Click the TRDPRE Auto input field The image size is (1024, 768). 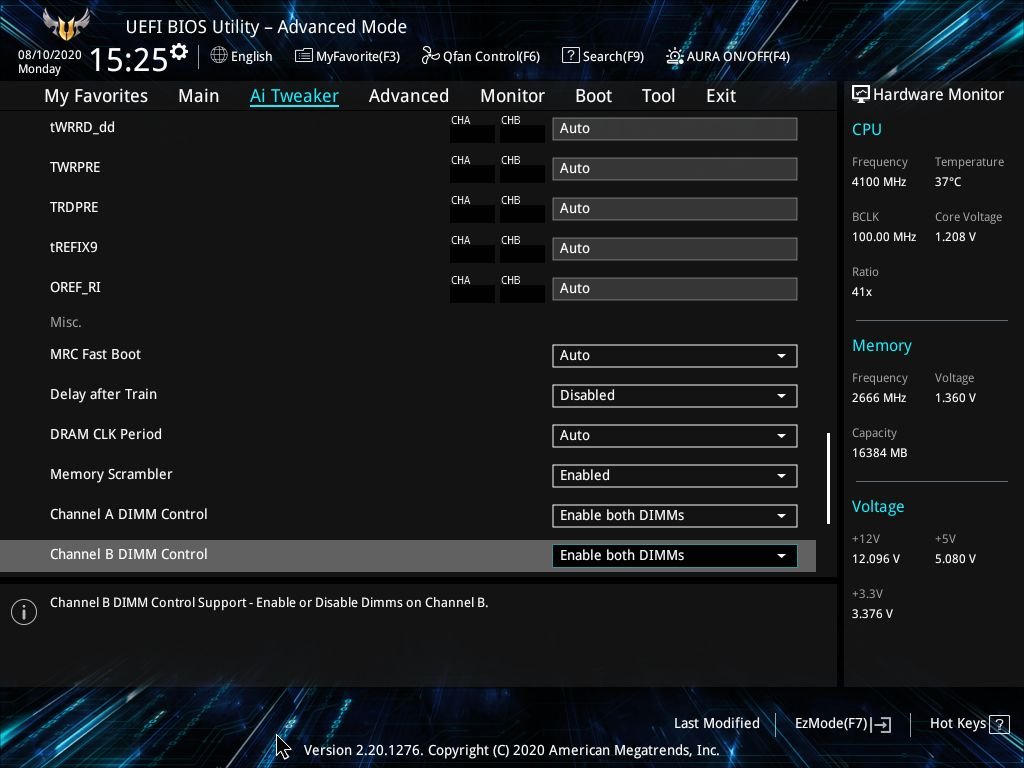tap(675, 208)
